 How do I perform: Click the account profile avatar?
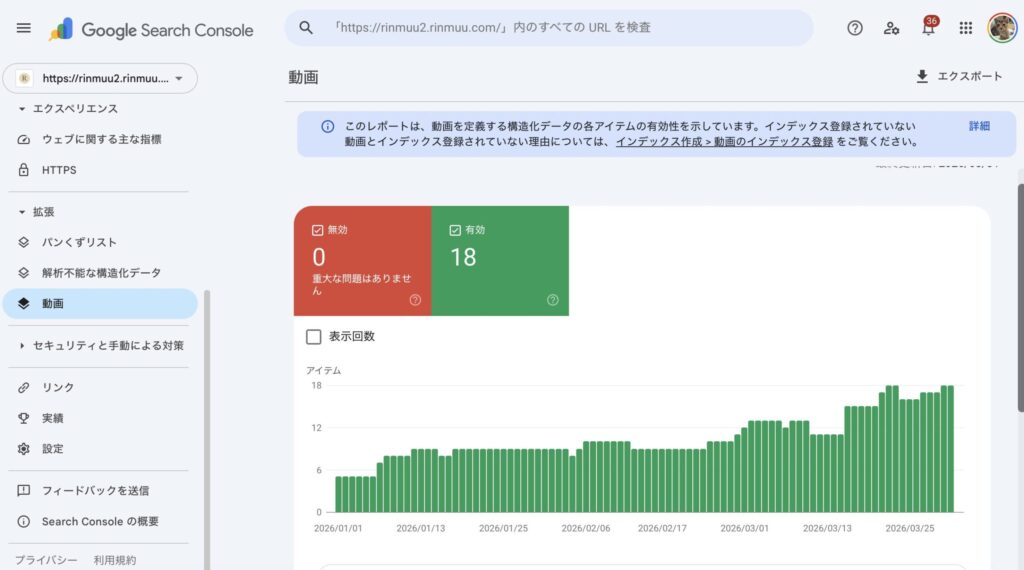coord(1002,28)
